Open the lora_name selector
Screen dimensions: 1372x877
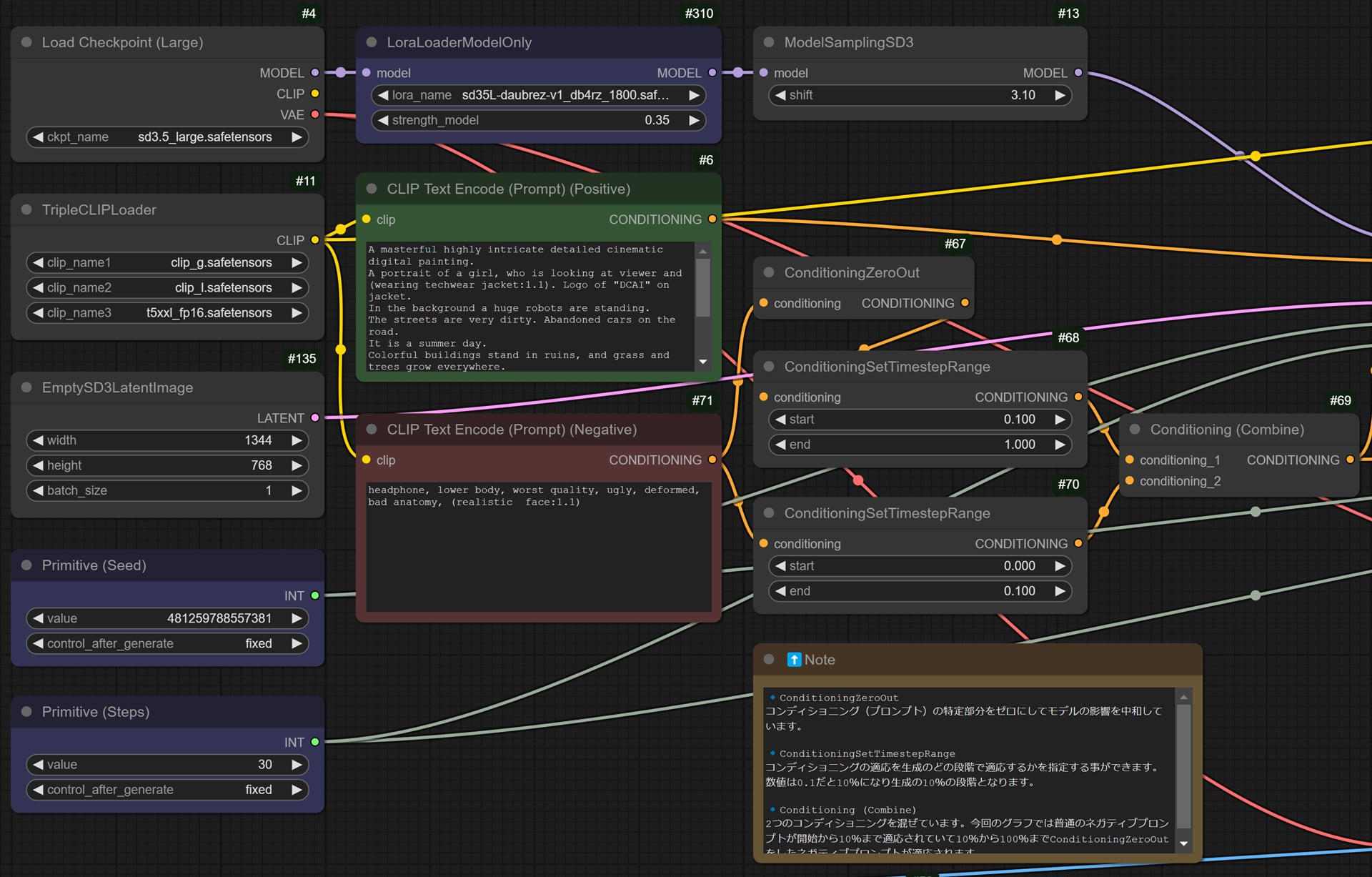pyautogui.click(x=539, y=95)
